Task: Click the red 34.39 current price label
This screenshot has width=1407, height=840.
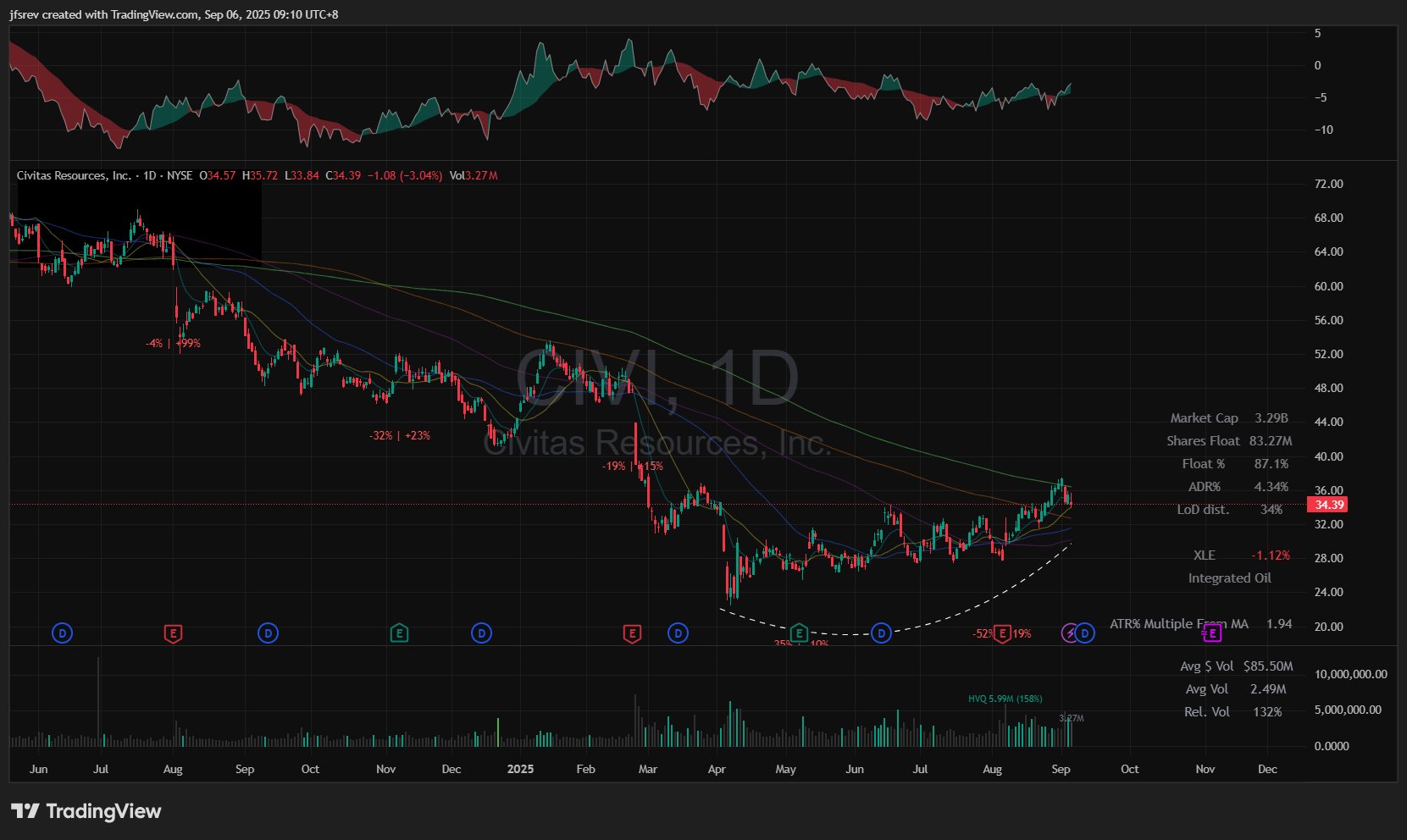Action: pyautogui.click(x=1327, y=505)
